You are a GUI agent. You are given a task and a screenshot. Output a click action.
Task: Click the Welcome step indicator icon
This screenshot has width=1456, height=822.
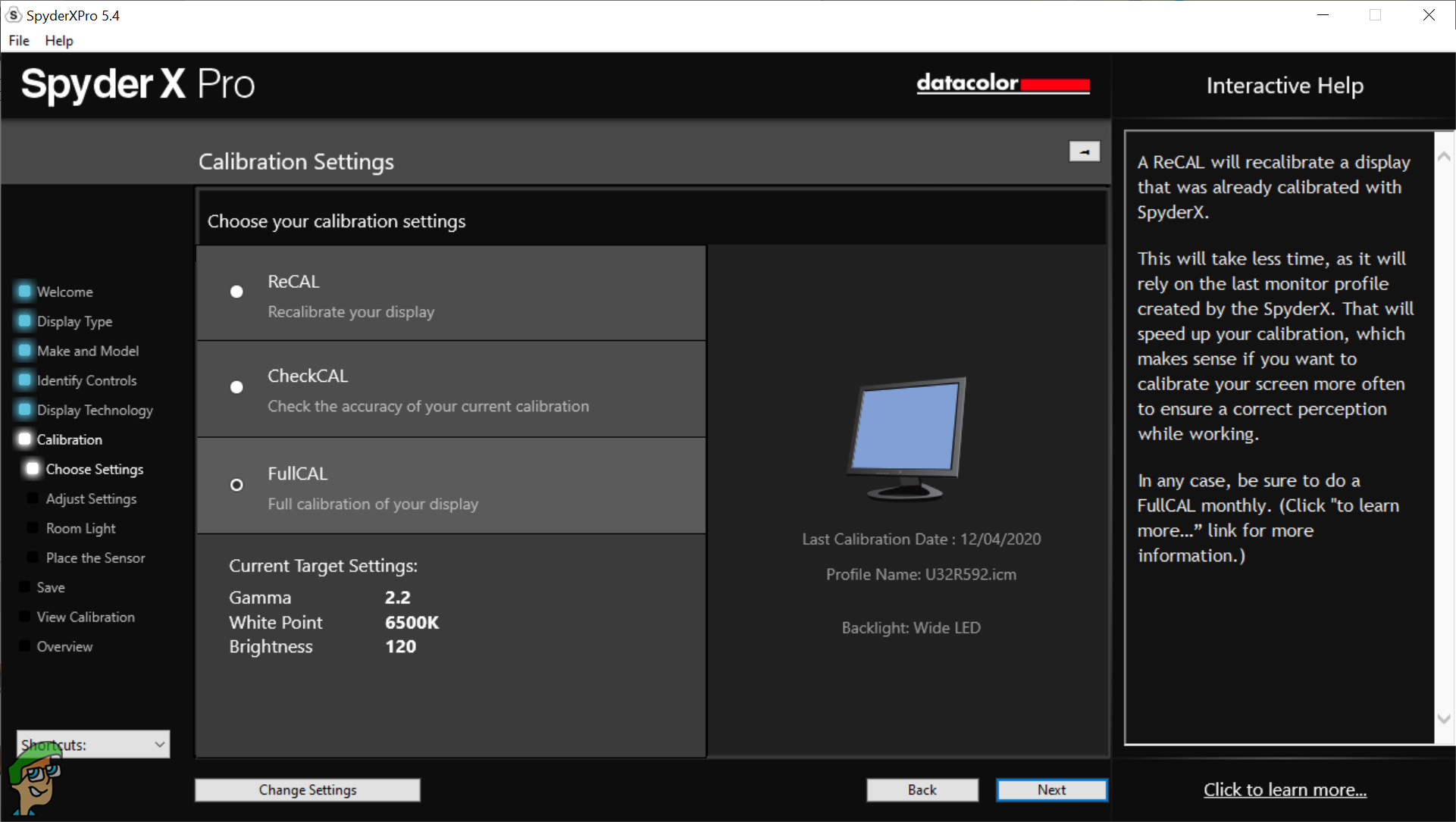(24, 291)
